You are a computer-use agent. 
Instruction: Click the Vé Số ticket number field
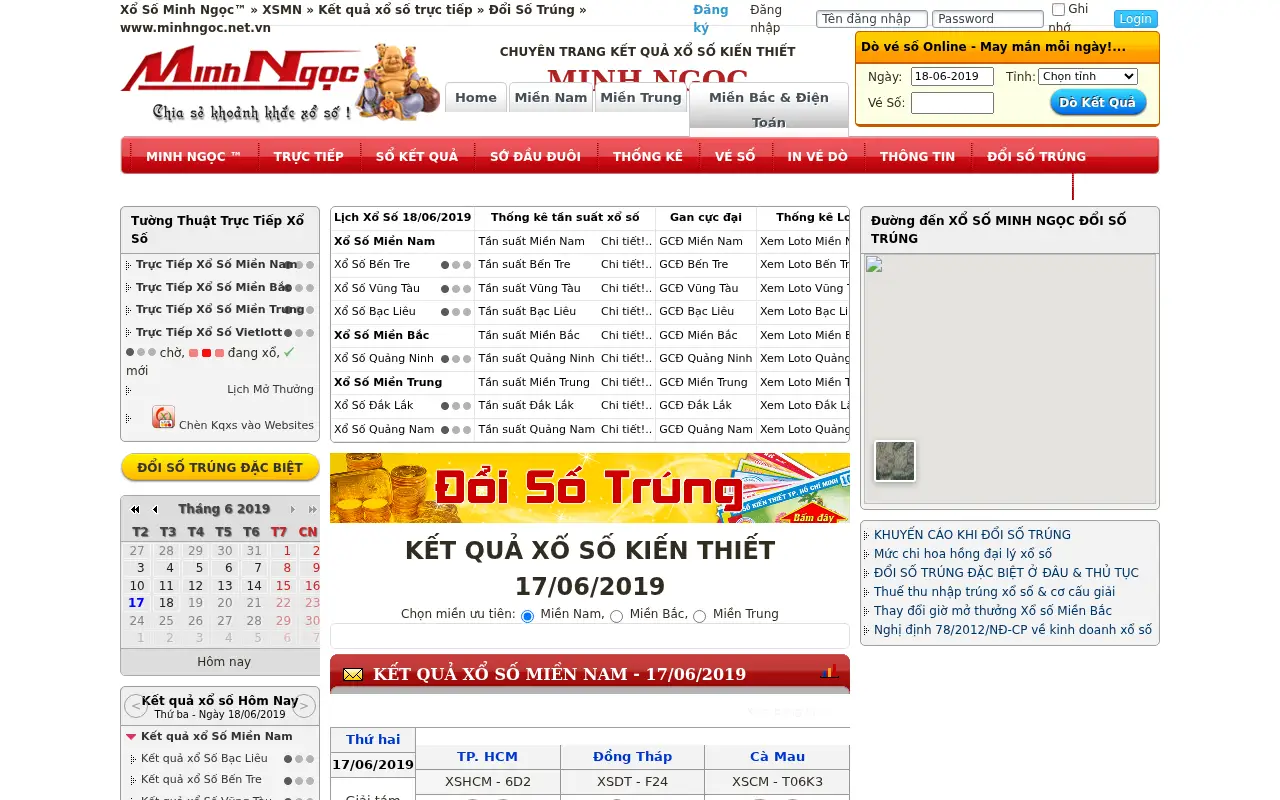coord(952,103)
